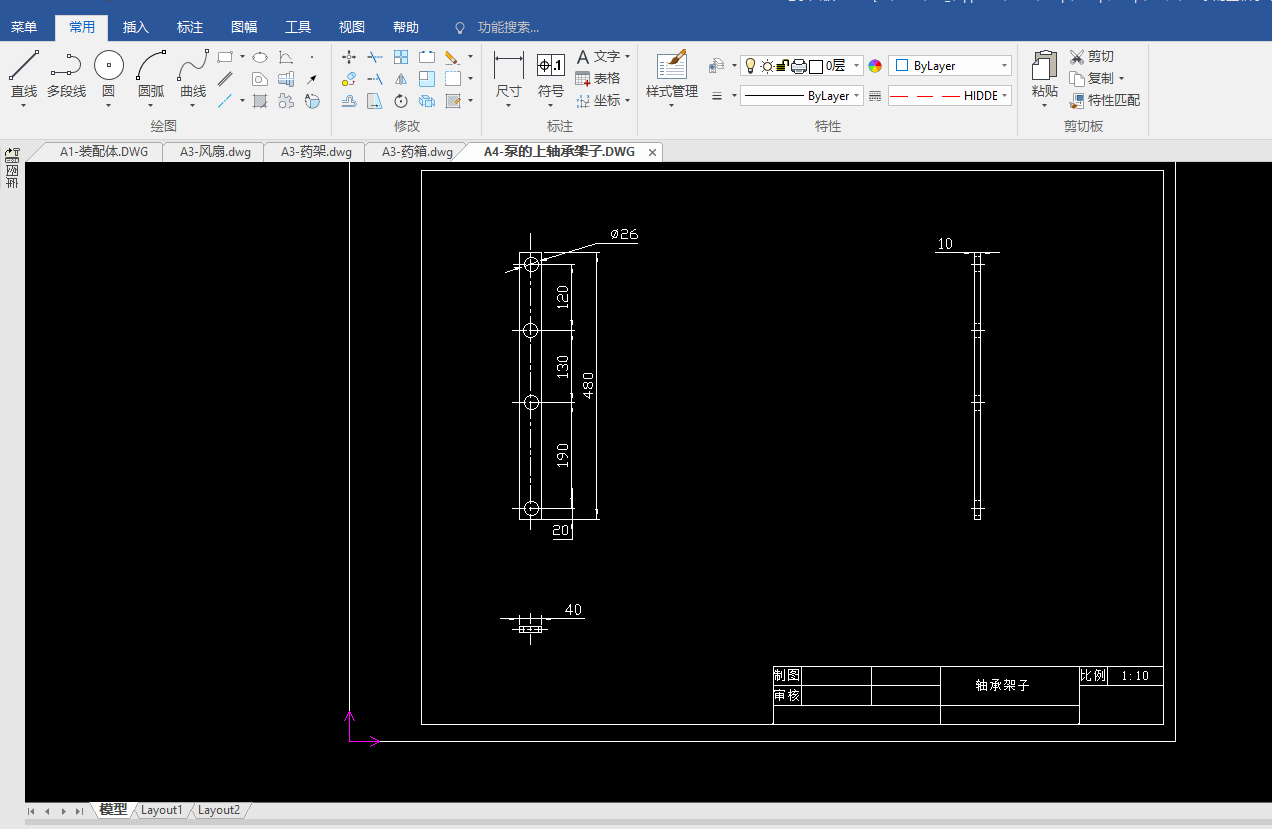Open the ByLayer lineweight dropdown

(802, 96)
